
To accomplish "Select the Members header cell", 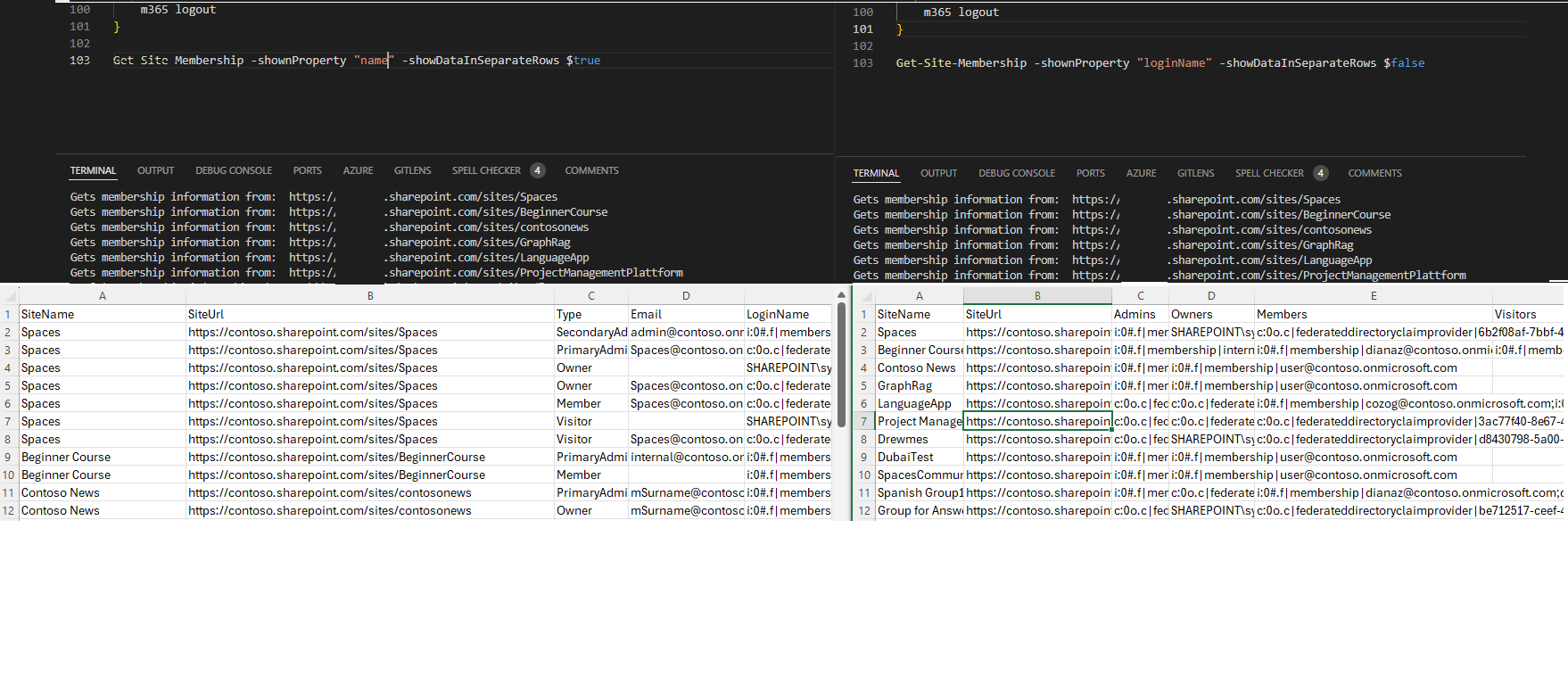I will pyautogui.click(x=1374, y=314).
